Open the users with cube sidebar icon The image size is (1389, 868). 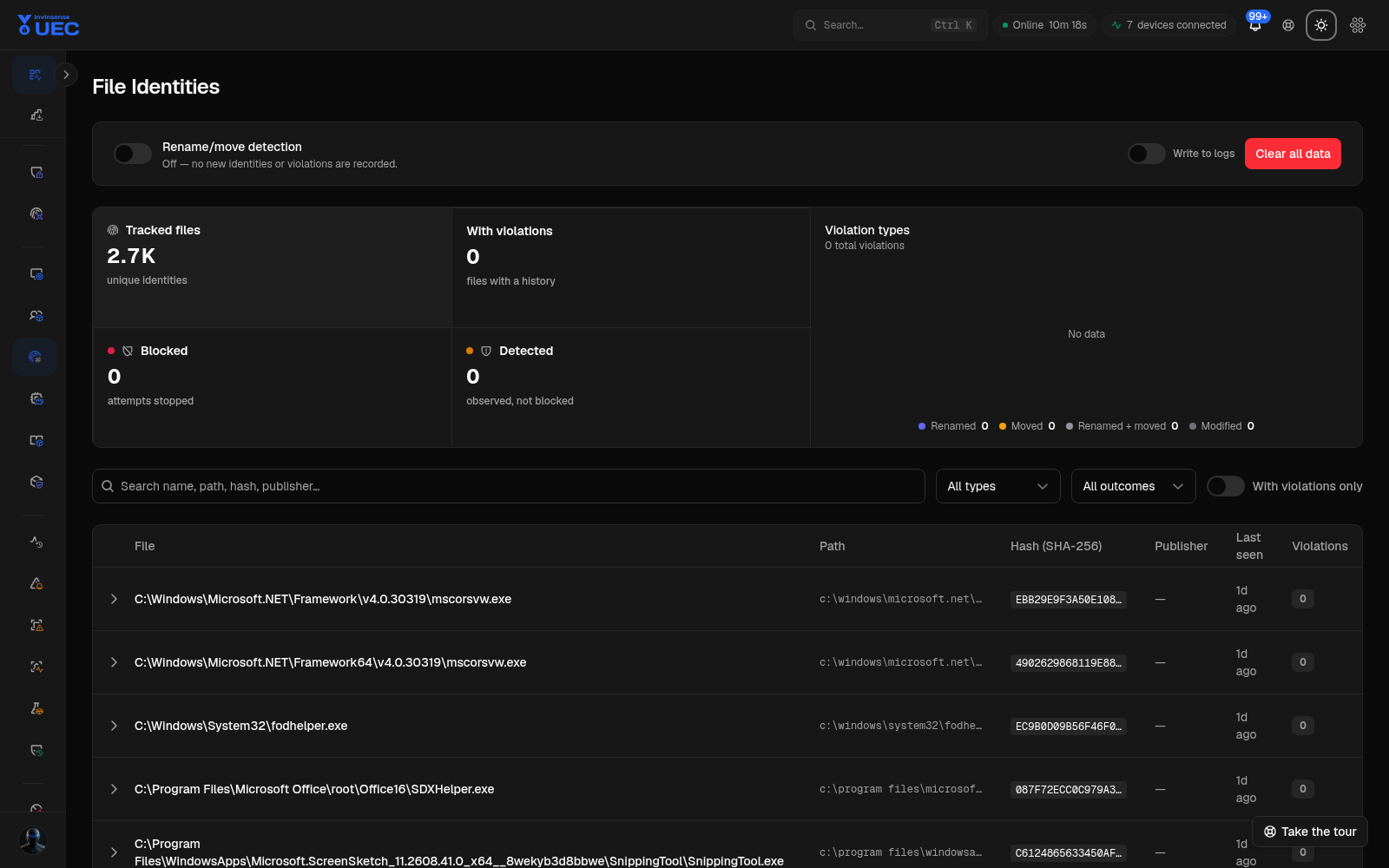(35, 315)
